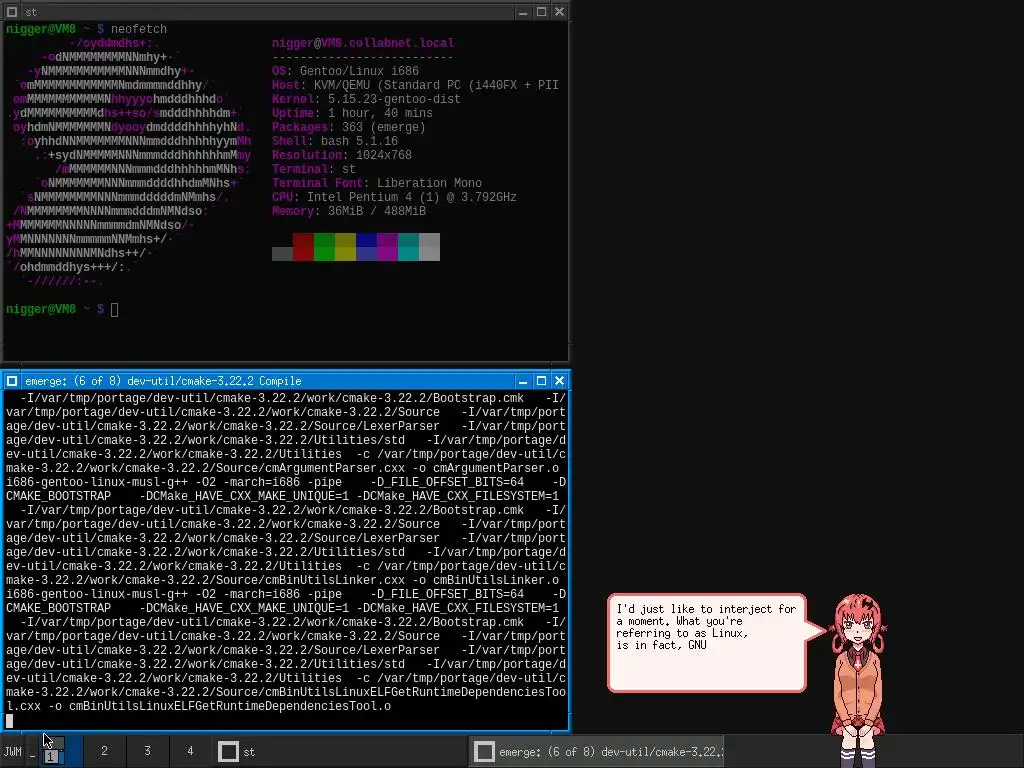Switch to virtual desktop 1 in pager
Screen dimensions: 1024x768
(x=61, y=751)
